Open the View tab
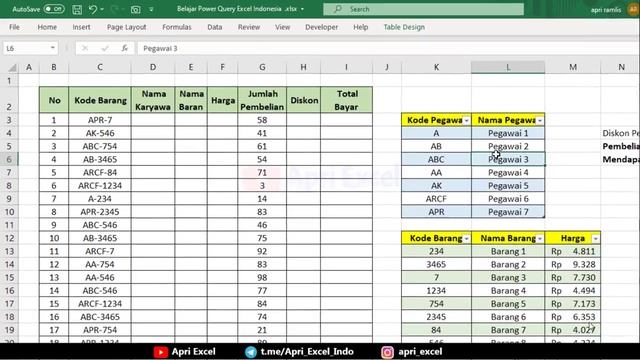640x360 pixels. point(282,27)
